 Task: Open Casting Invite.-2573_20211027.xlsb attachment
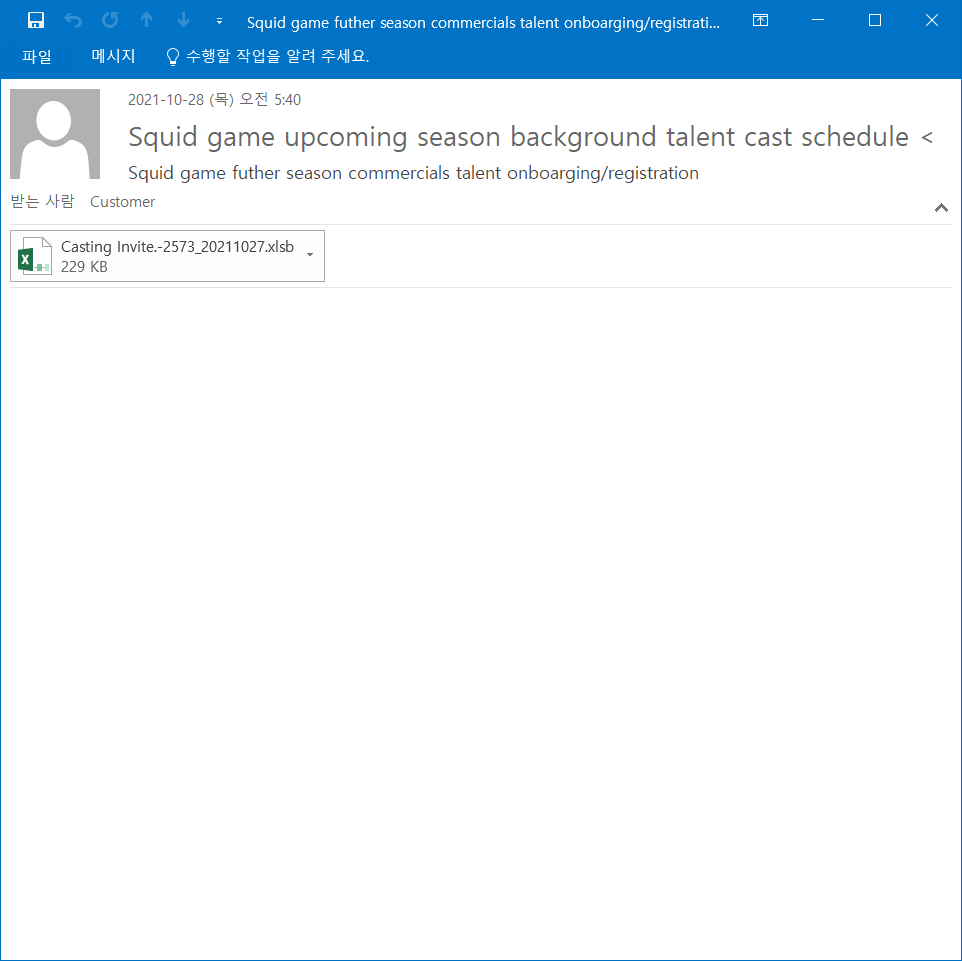167,256
